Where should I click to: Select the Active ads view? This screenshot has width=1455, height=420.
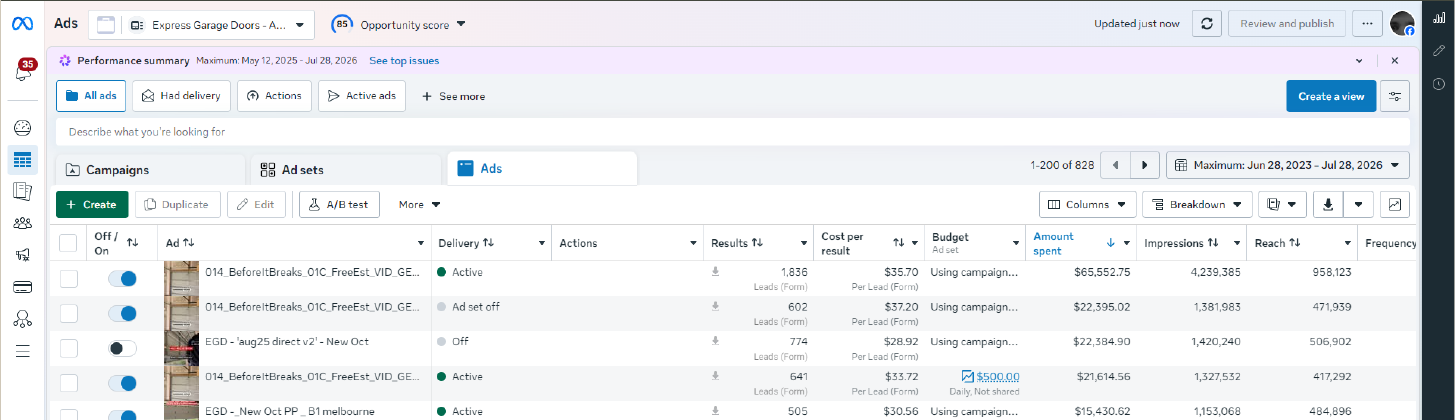[x=362, y=96]
